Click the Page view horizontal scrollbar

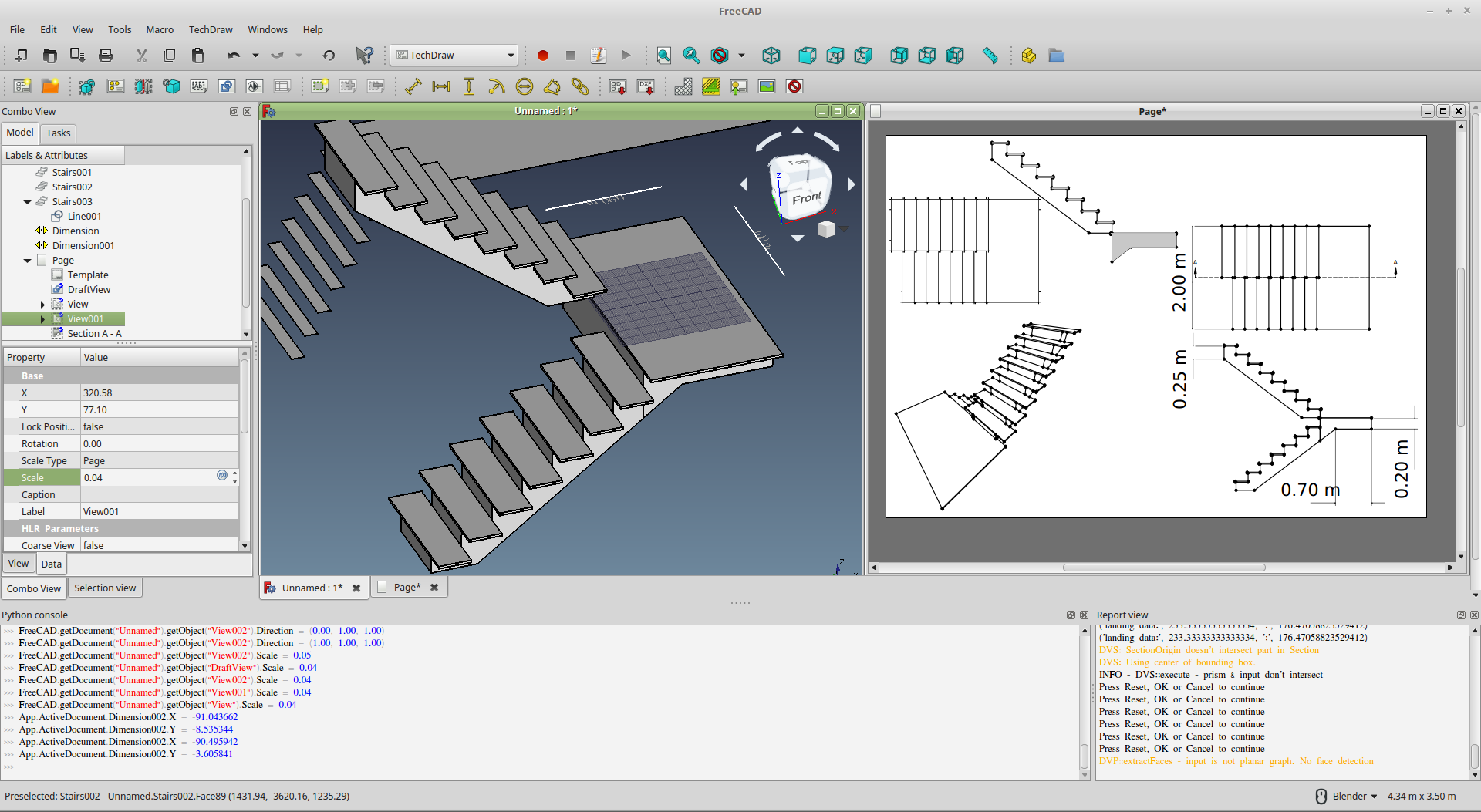click(1163, 568)
